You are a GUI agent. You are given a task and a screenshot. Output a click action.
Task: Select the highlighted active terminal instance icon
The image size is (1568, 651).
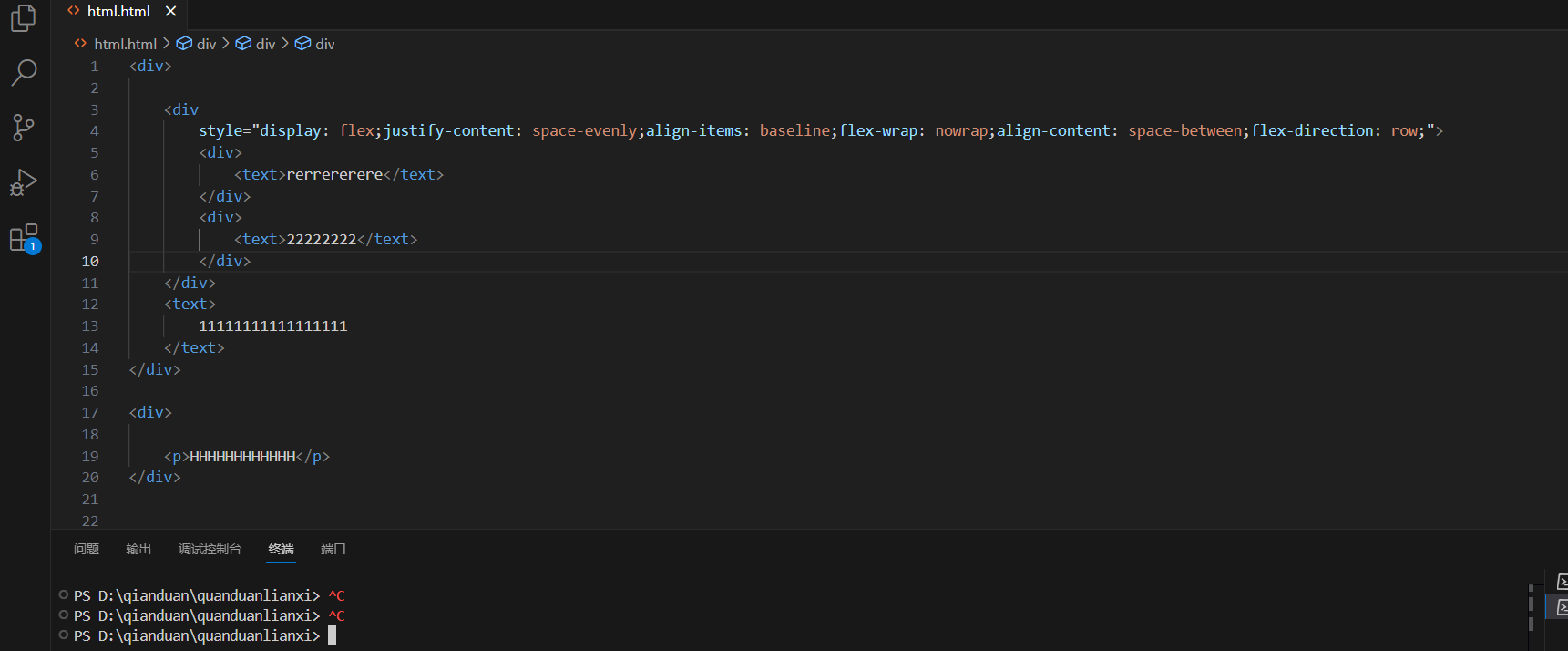point(1562,606)
